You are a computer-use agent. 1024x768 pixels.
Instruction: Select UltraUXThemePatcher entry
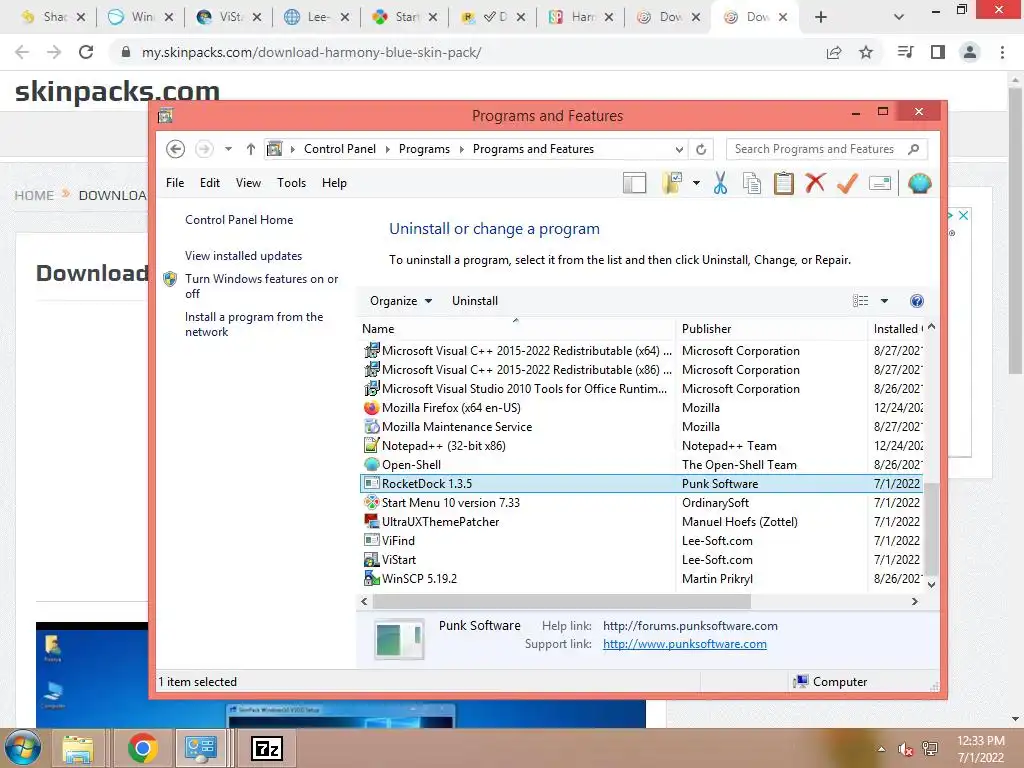tap(640, 522)
